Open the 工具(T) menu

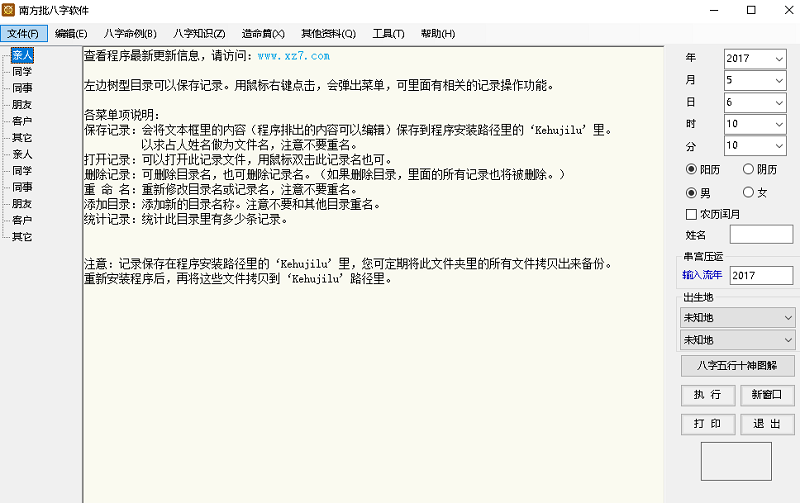point(388,34)
